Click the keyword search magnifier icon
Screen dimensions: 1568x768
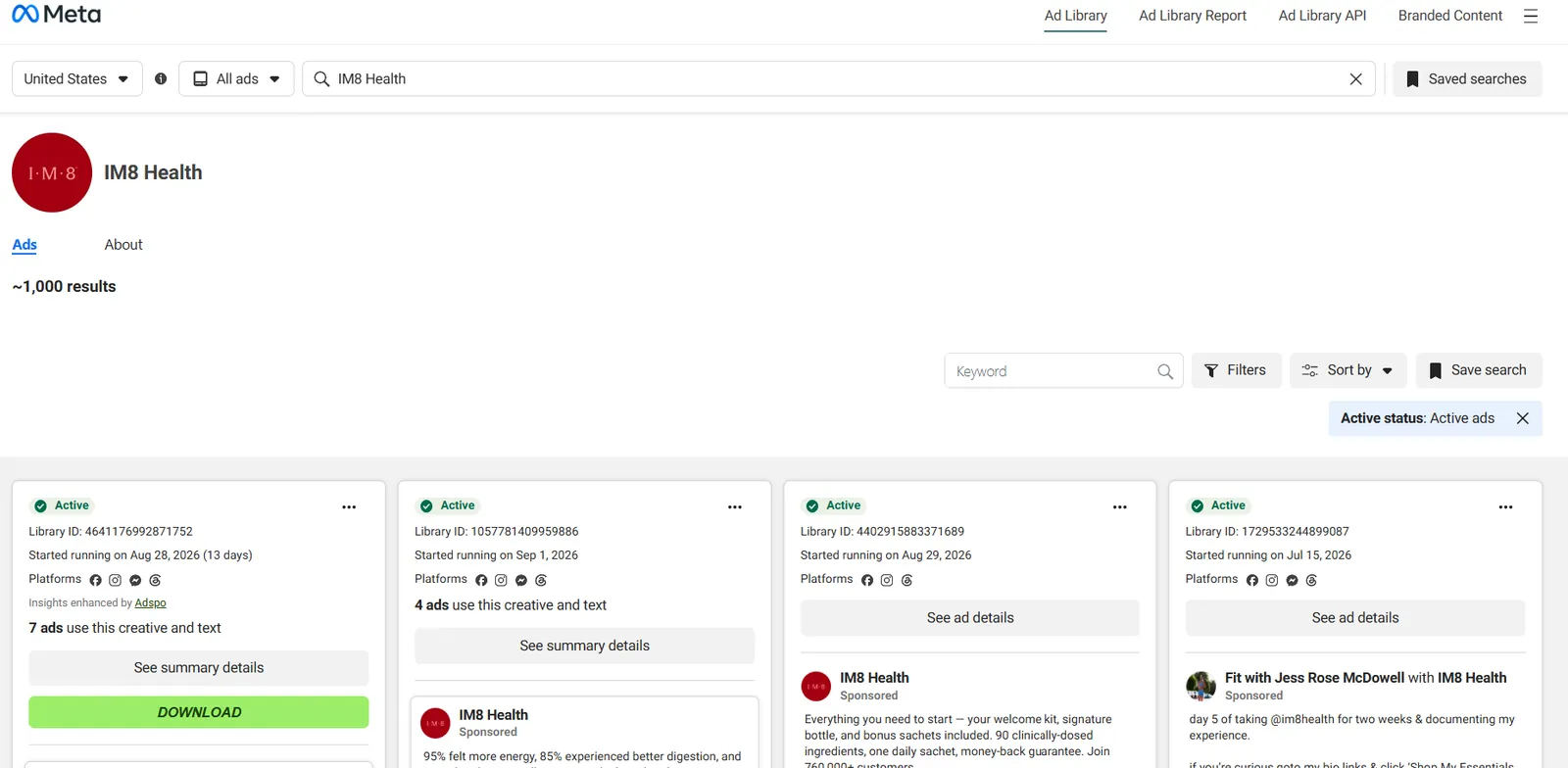[1165, 371]
